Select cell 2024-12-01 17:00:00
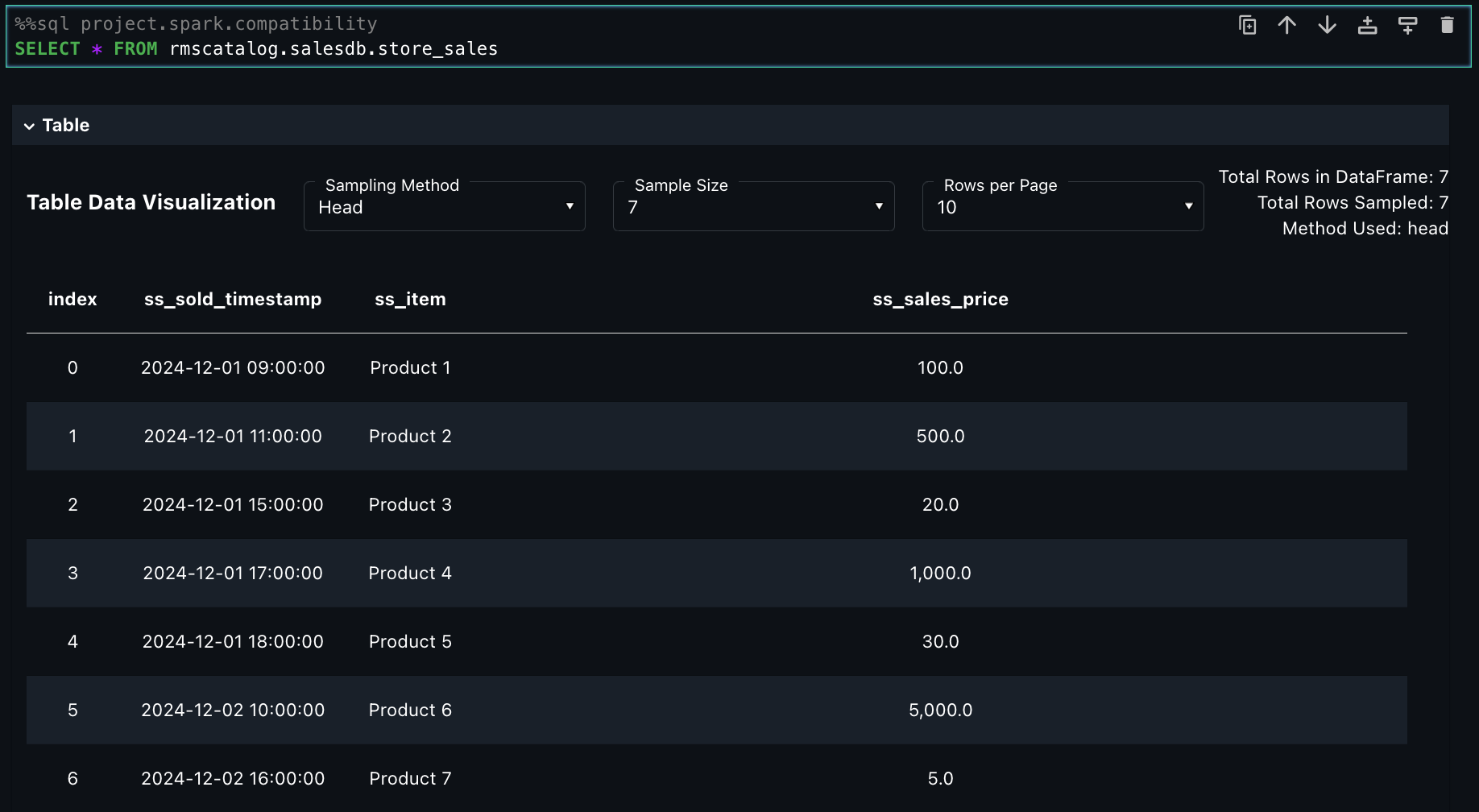Screen dimensions: 1479x812 tap(233, 573)
